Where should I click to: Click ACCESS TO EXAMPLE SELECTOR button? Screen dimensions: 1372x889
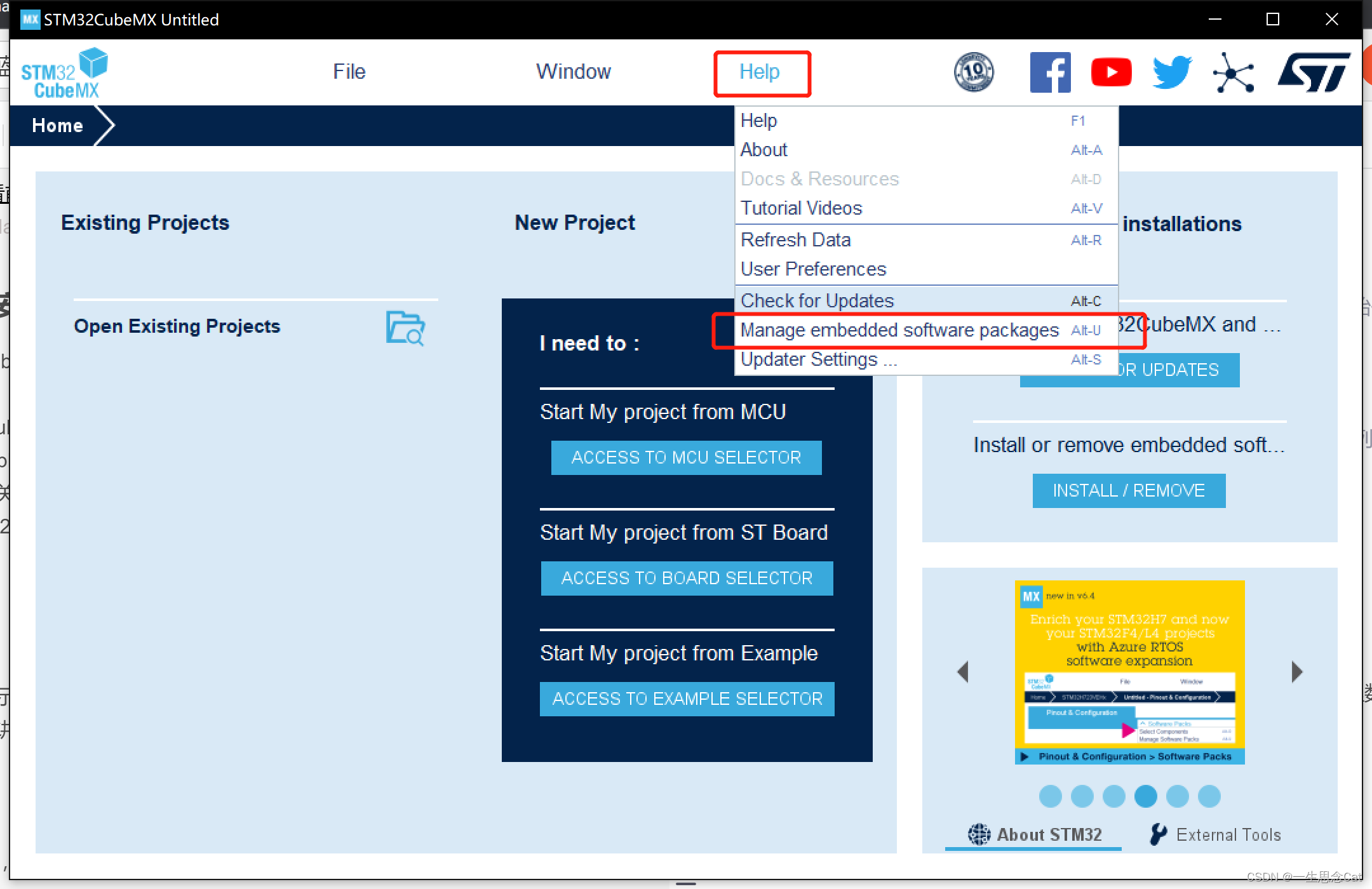[x=687, y=699]
